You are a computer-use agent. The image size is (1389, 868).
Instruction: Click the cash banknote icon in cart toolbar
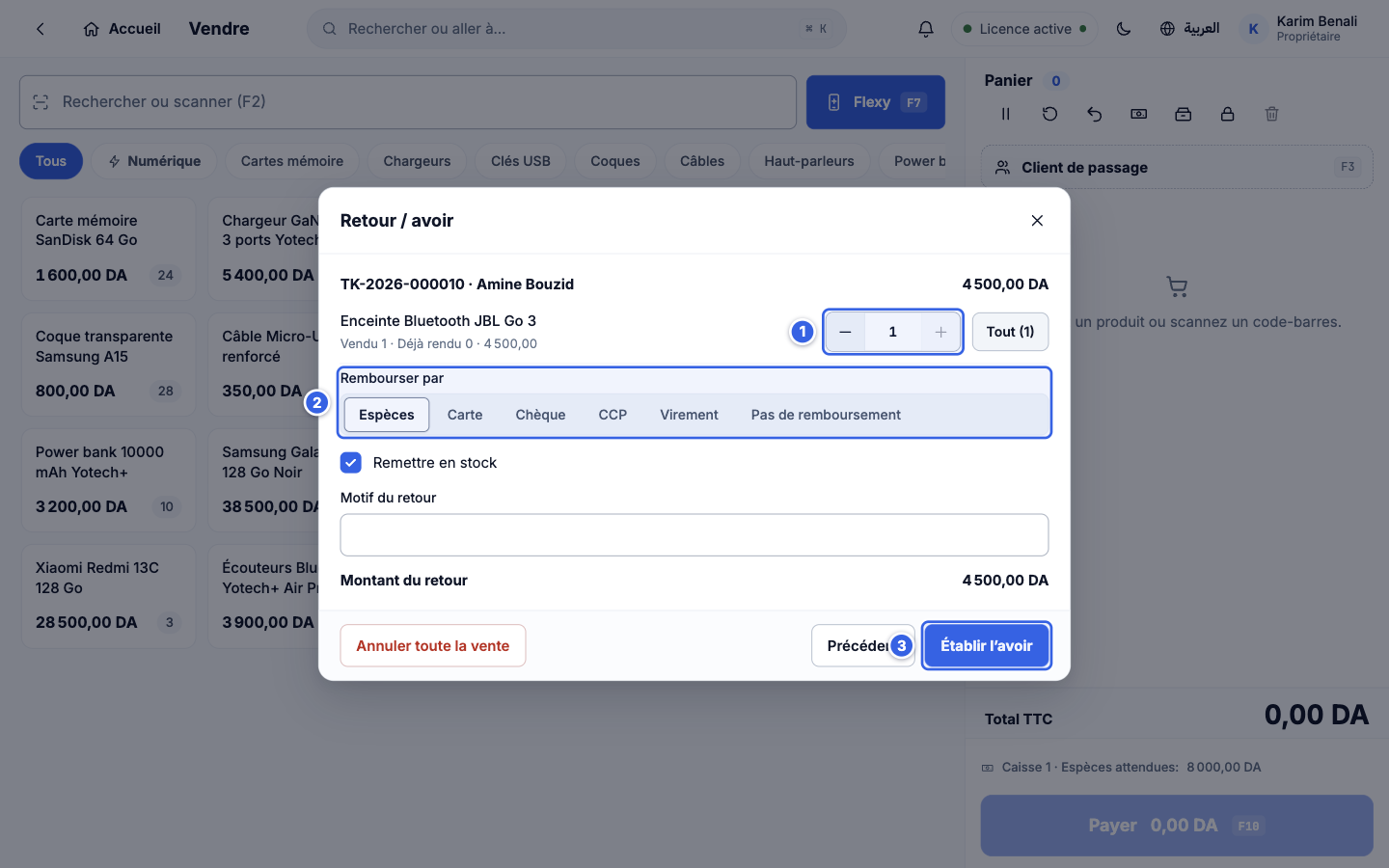[1138, 114]
